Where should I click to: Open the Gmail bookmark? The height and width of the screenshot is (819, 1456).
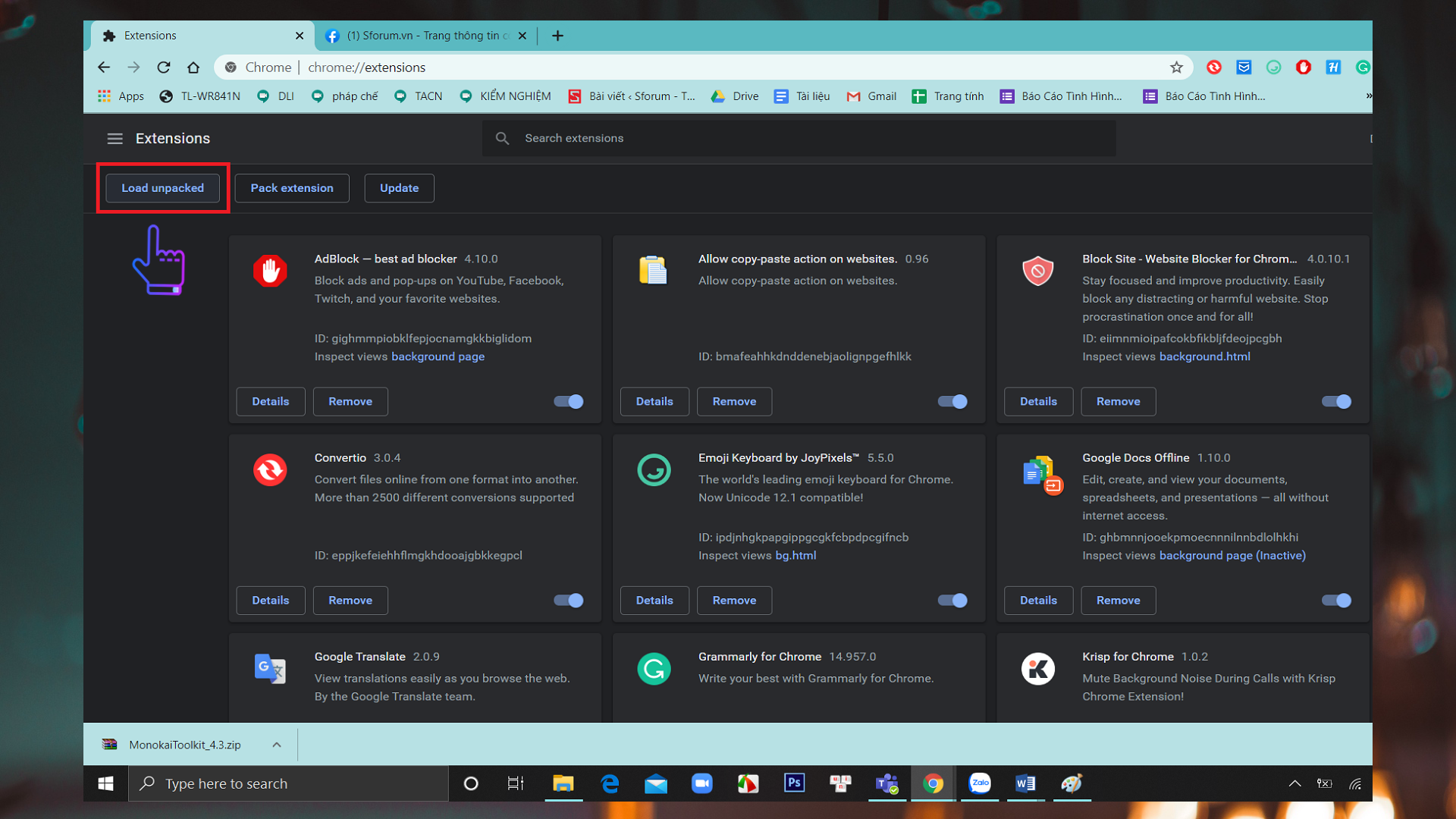click(x=871, y=96)
